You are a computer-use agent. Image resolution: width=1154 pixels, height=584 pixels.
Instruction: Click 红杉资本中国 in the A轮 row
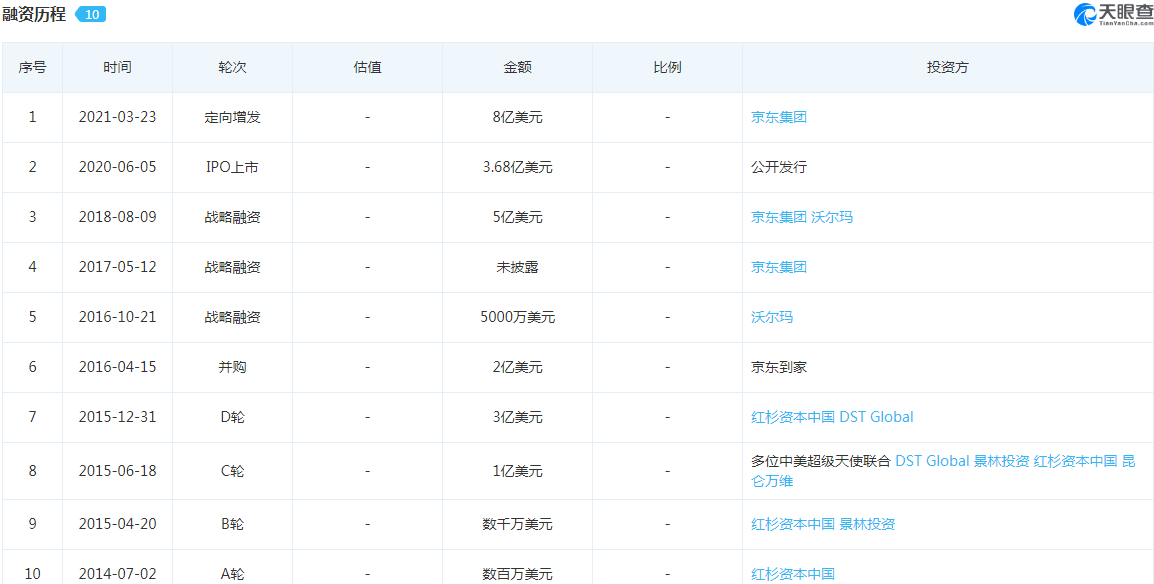click(x=792, y=574)
